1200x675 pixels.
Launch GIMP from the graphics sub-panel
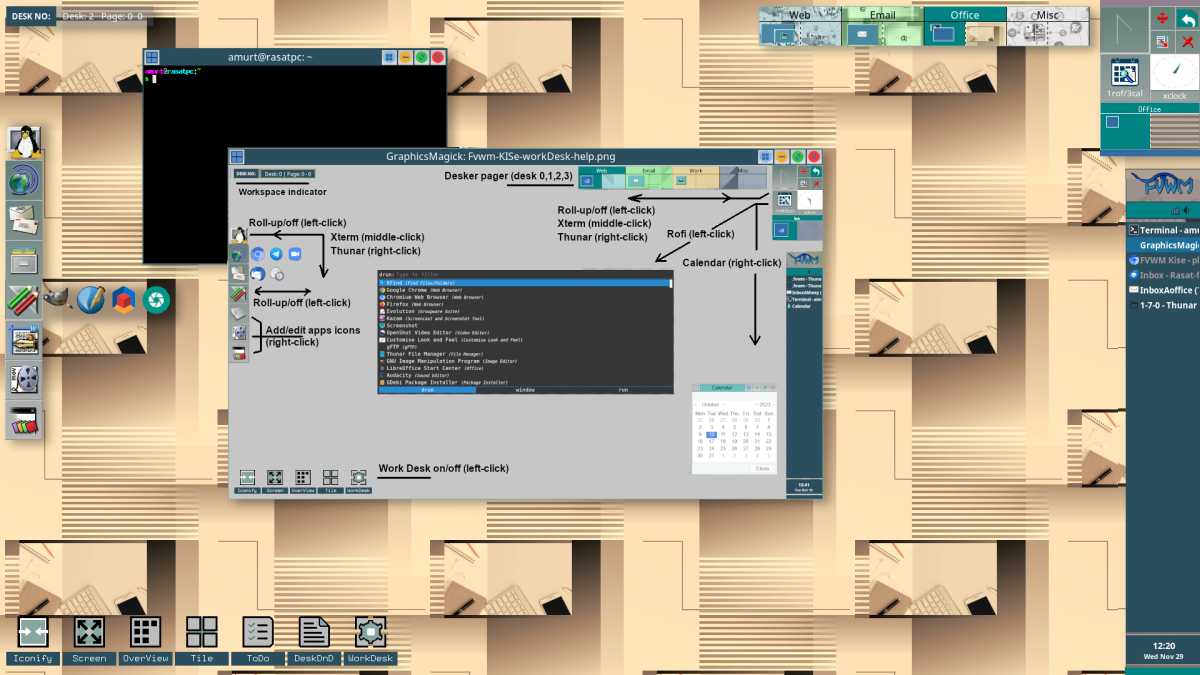pos(57,298)
